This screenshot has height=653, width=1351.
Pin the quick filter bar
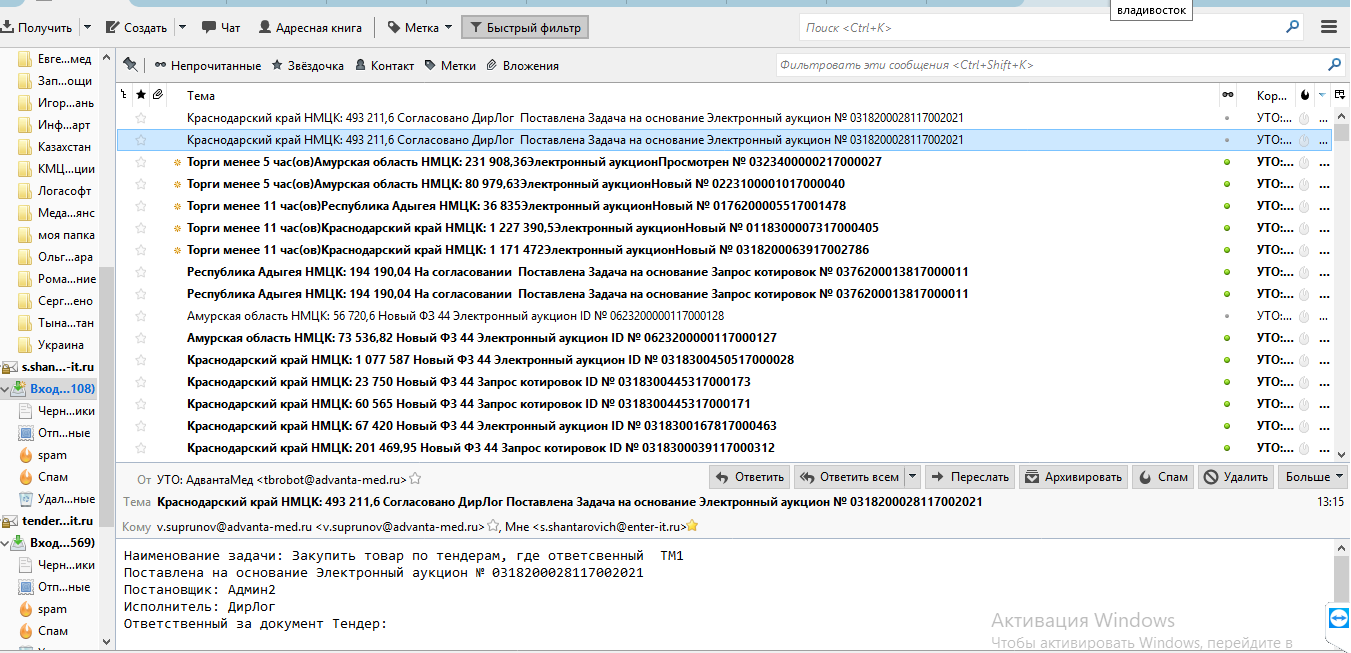130,65
